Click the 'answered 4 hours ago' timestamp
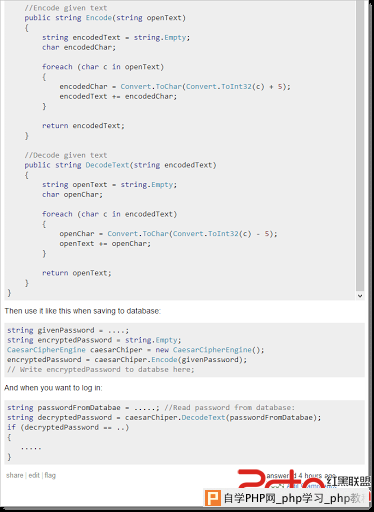The width and height of the screenshot is (374, 512). (301, 476)
